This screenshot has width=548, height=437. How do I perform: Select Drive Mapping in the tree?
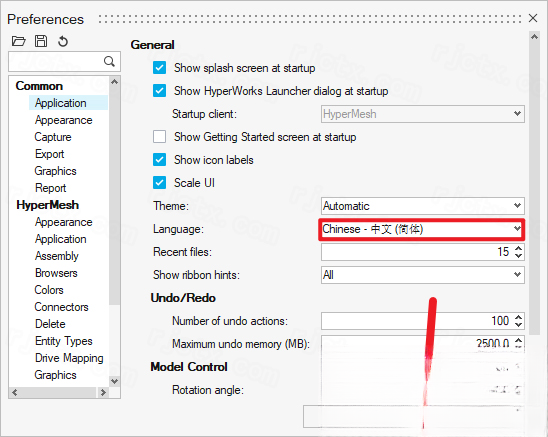(x=69, y=358)
